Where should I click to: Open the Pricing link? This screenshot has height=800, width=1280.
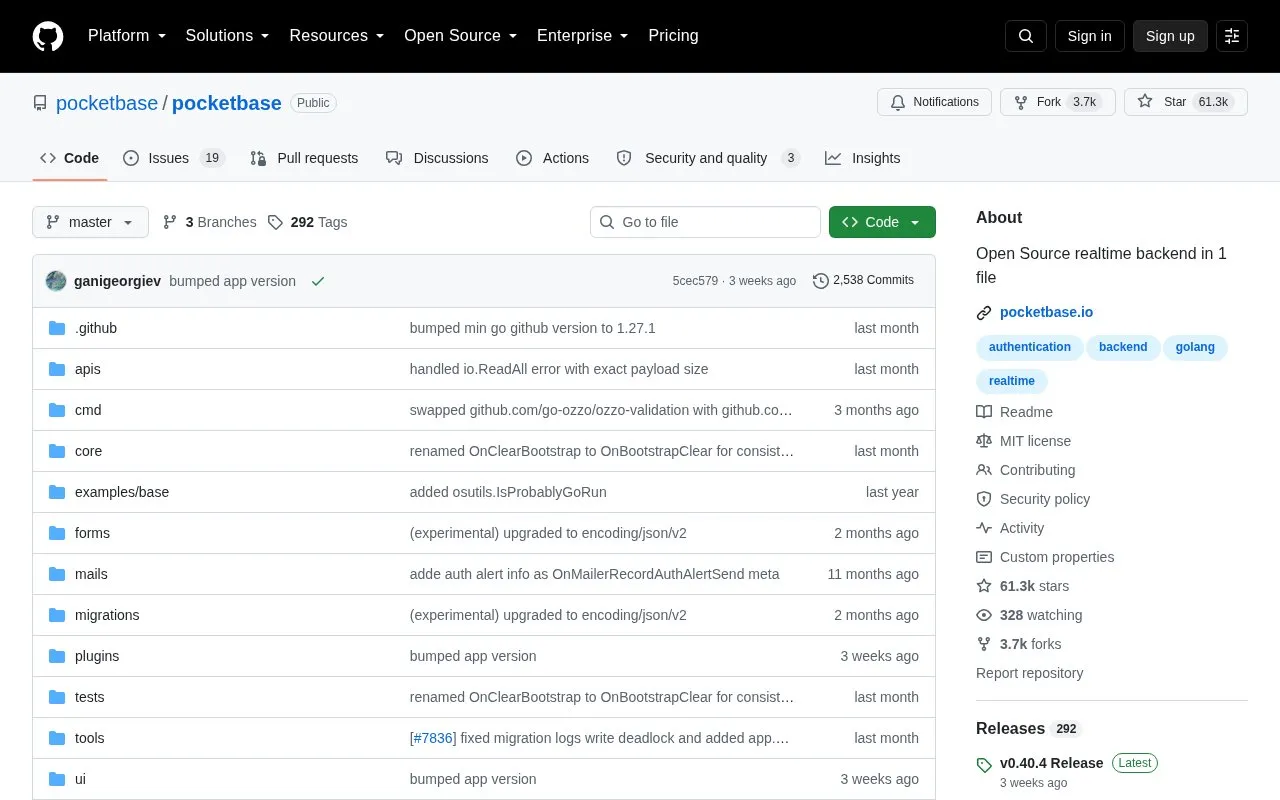coord(673,36)
